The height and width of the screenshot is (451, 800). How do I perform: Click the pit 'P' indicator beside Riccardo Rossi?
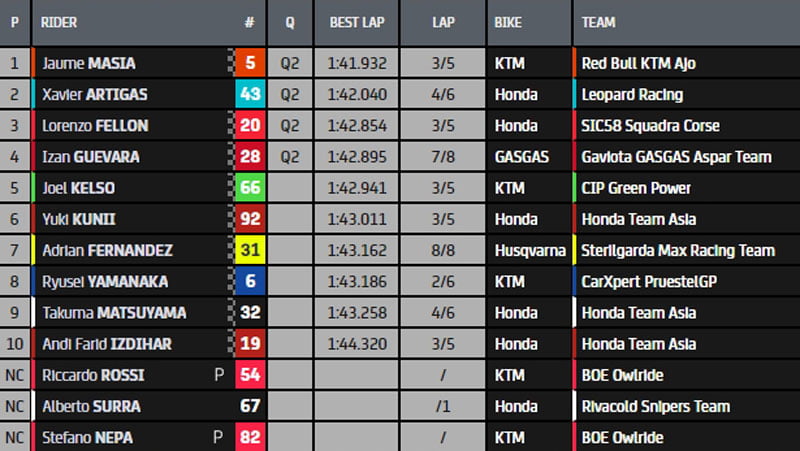[219, 375]
